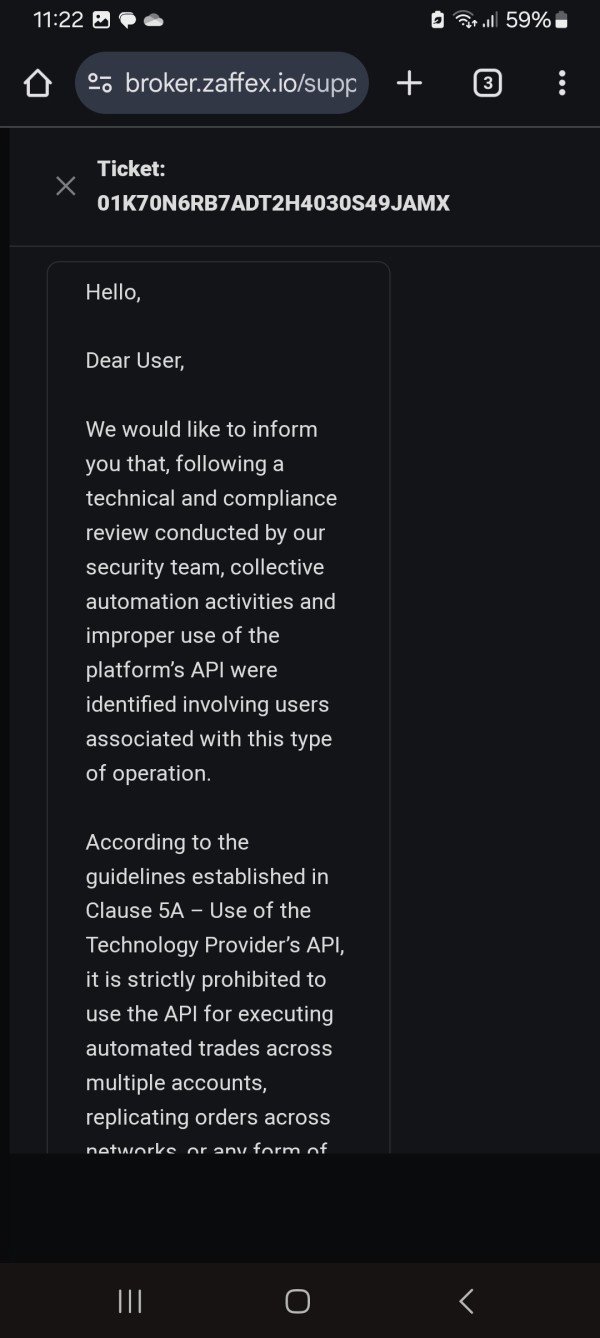Screen dimensions: 600x1338
Task: Tap the chat bubble notification icon
Action: point(127,20)
